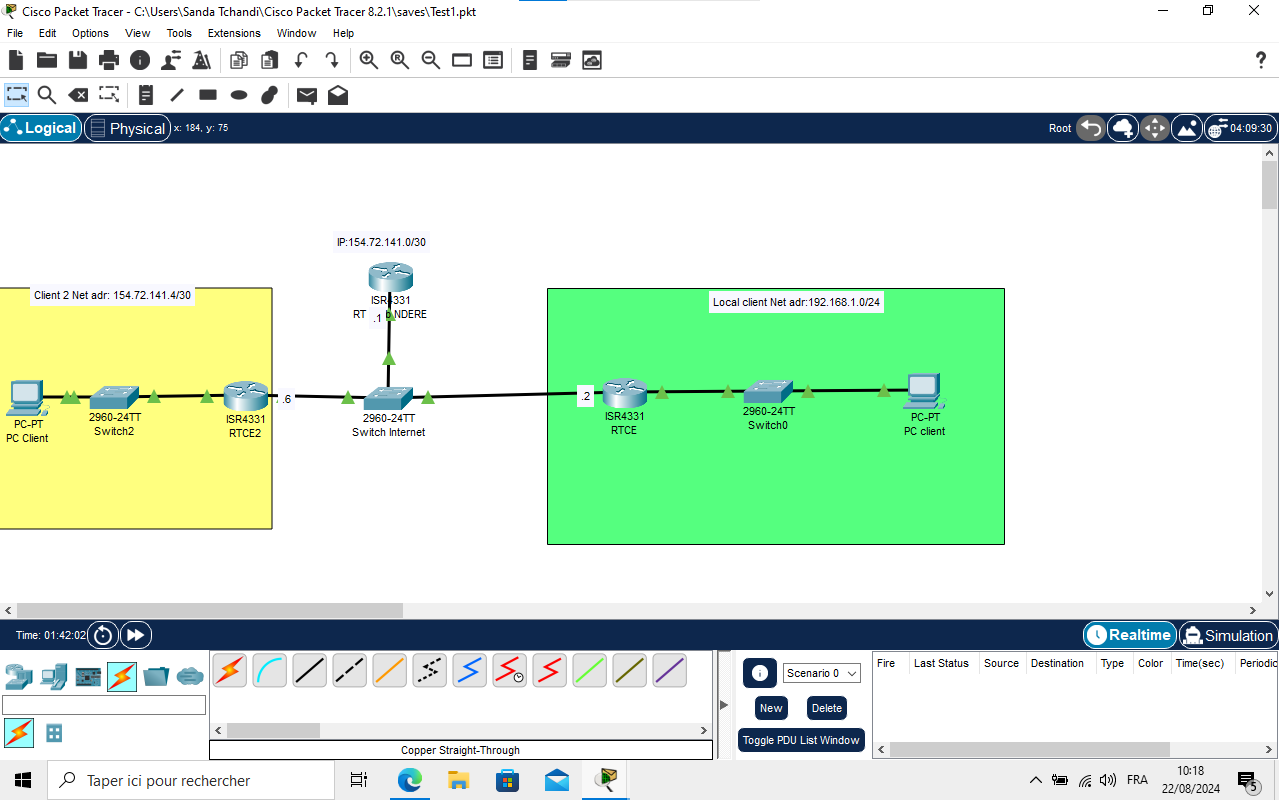Undo the last action
Screen dimensions: 1279x800
click(x=301, y=61)
